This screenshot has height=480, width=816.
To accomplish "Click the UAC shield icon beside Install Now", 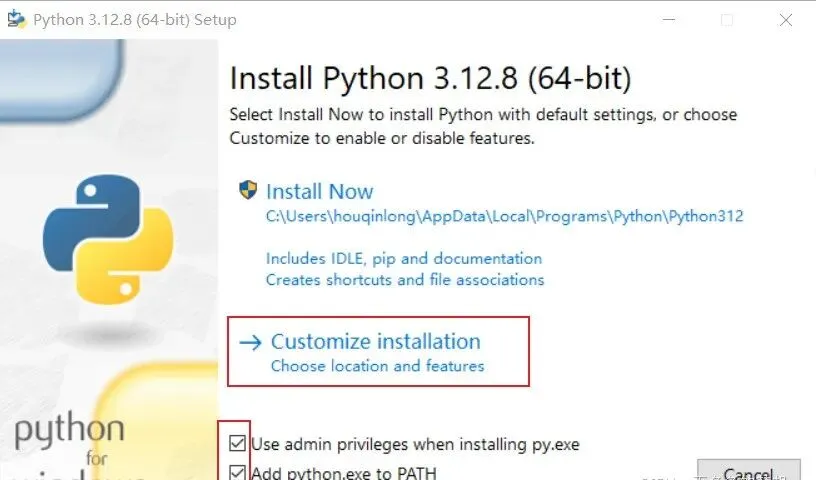I will point(248,190).
